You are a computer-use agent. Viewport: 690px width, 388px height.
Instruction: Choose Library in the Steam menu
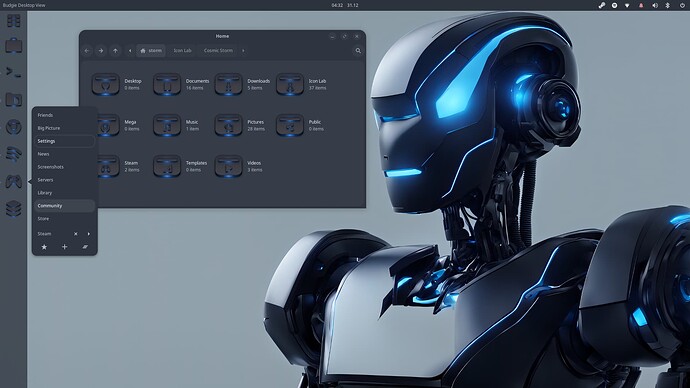click(64, 193)
